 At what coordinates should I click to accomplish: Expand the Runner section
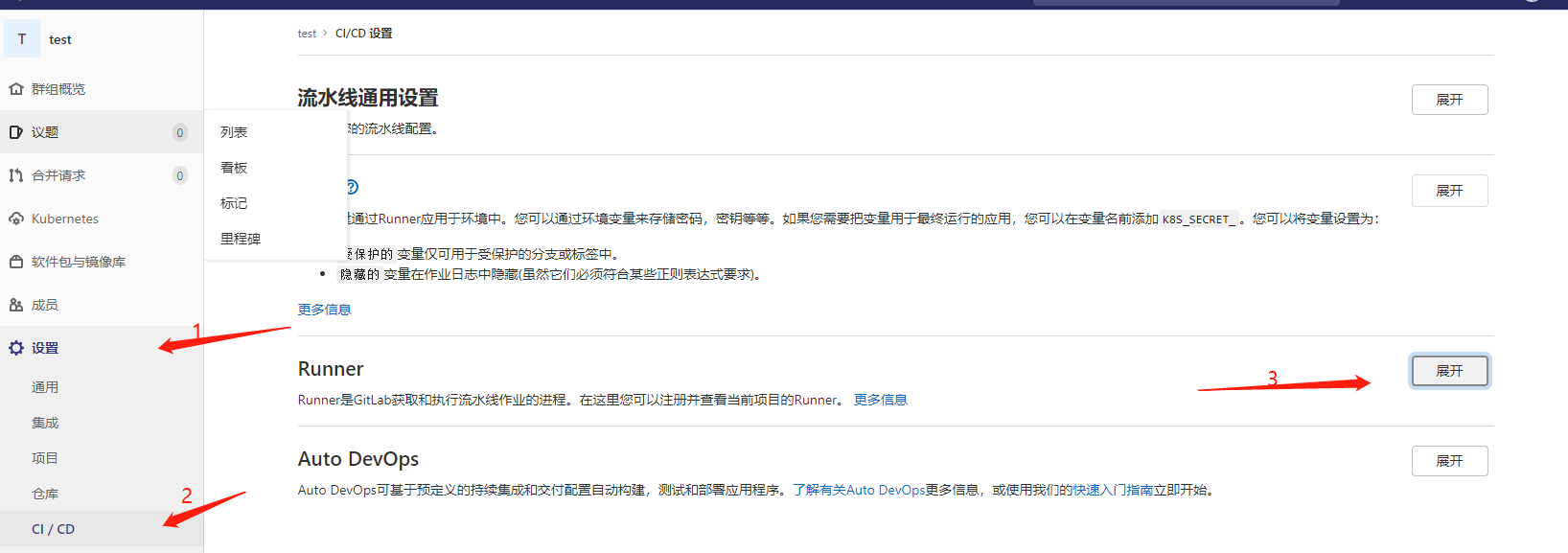(1449, 371)
